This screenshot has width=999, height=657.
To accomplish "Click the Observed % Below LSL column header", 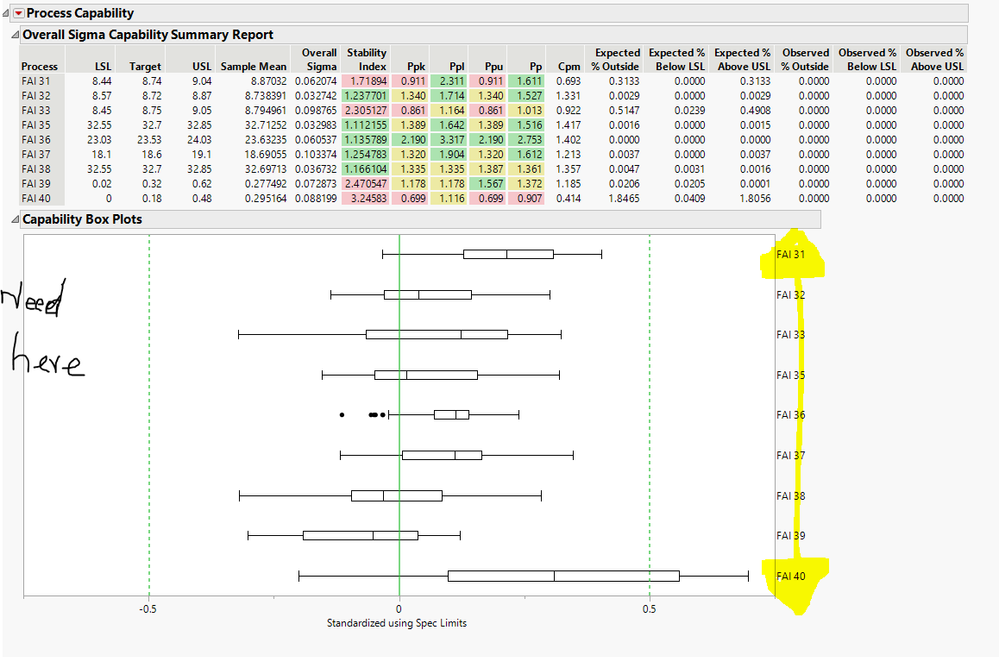I will (868, 58).
